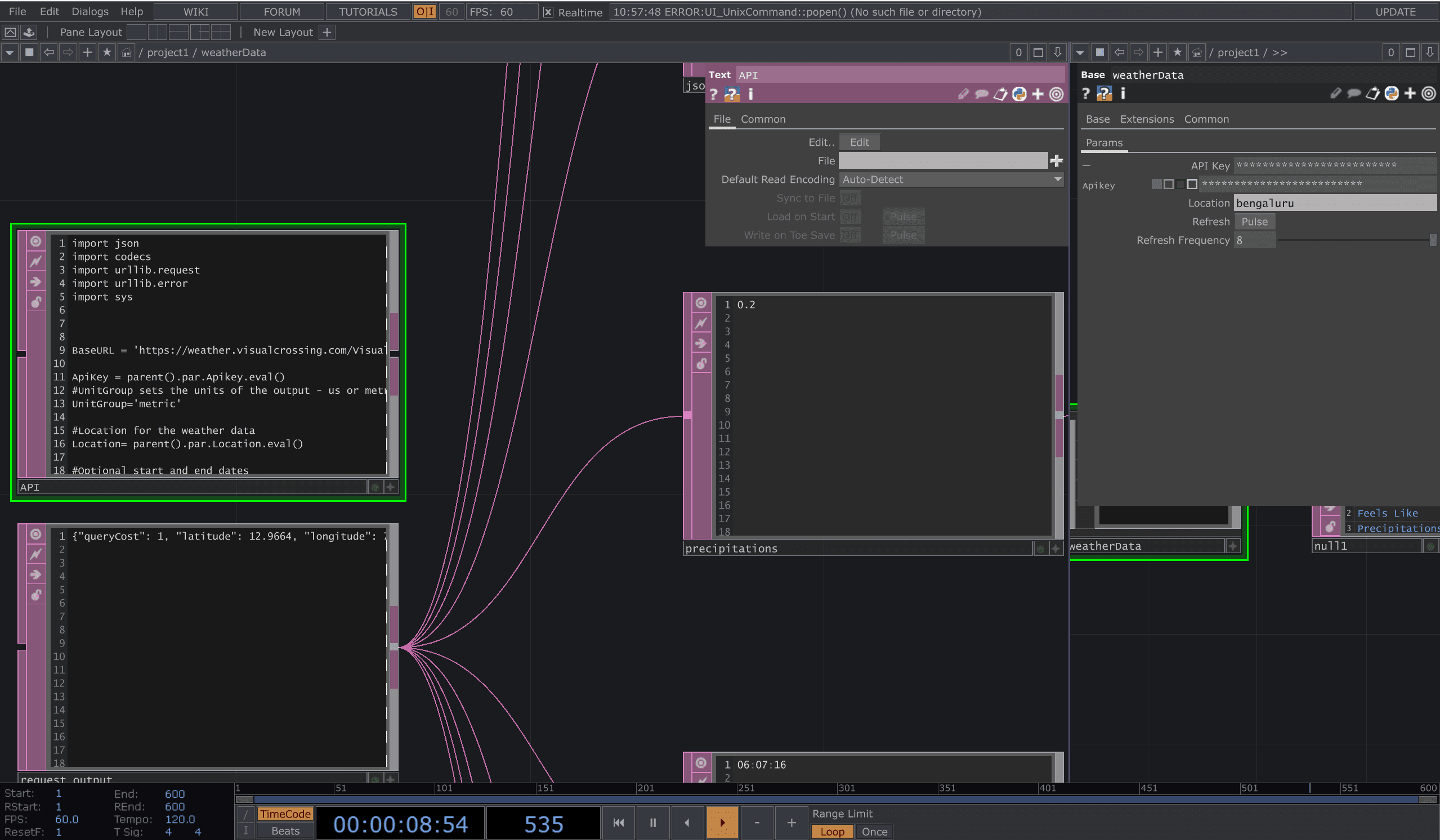
Task: Click top-left save/layout icon with down arrow
Action: click(29, 33)
